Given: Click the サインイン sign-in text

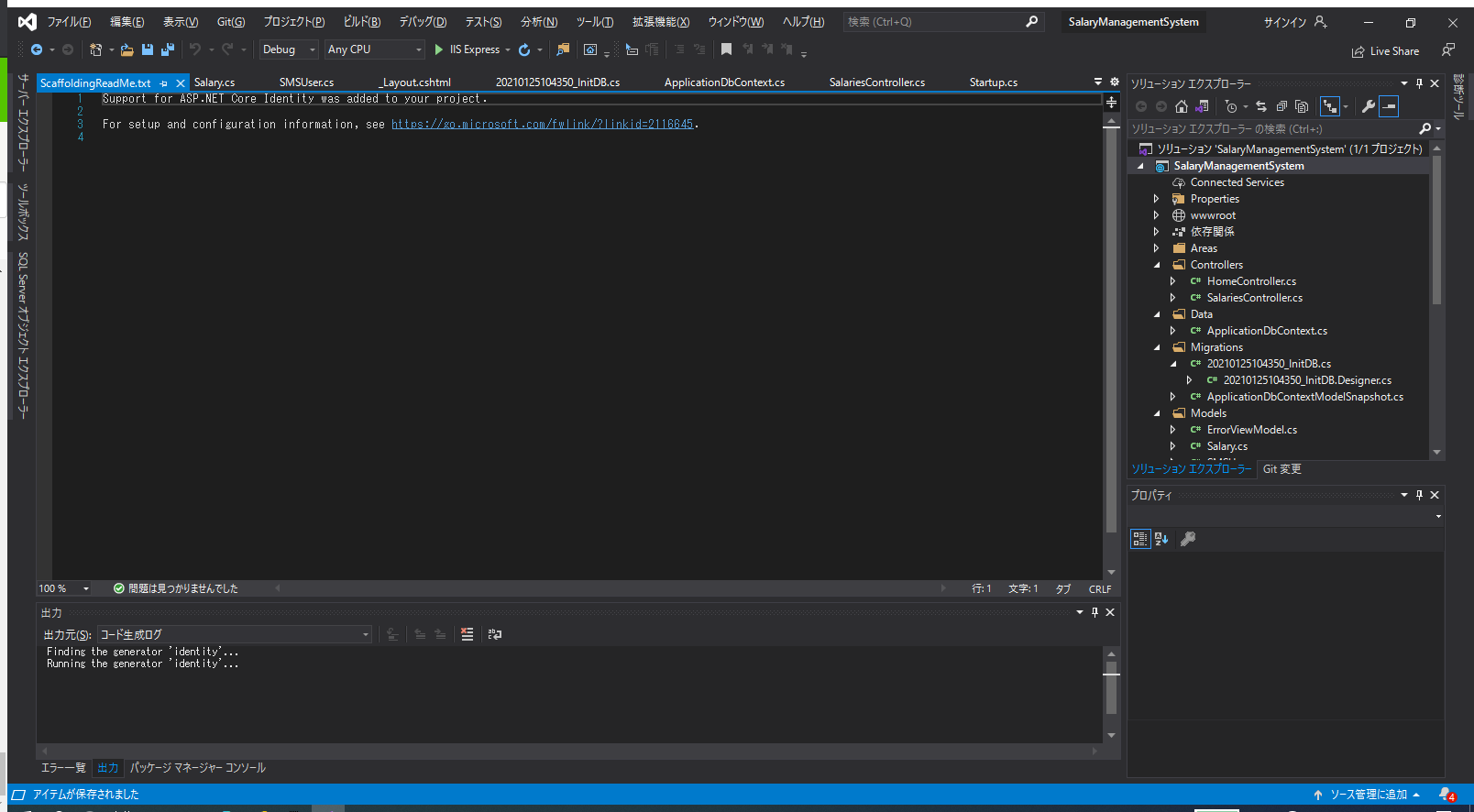Looking at the screenshot, I should click(1284, 22).
